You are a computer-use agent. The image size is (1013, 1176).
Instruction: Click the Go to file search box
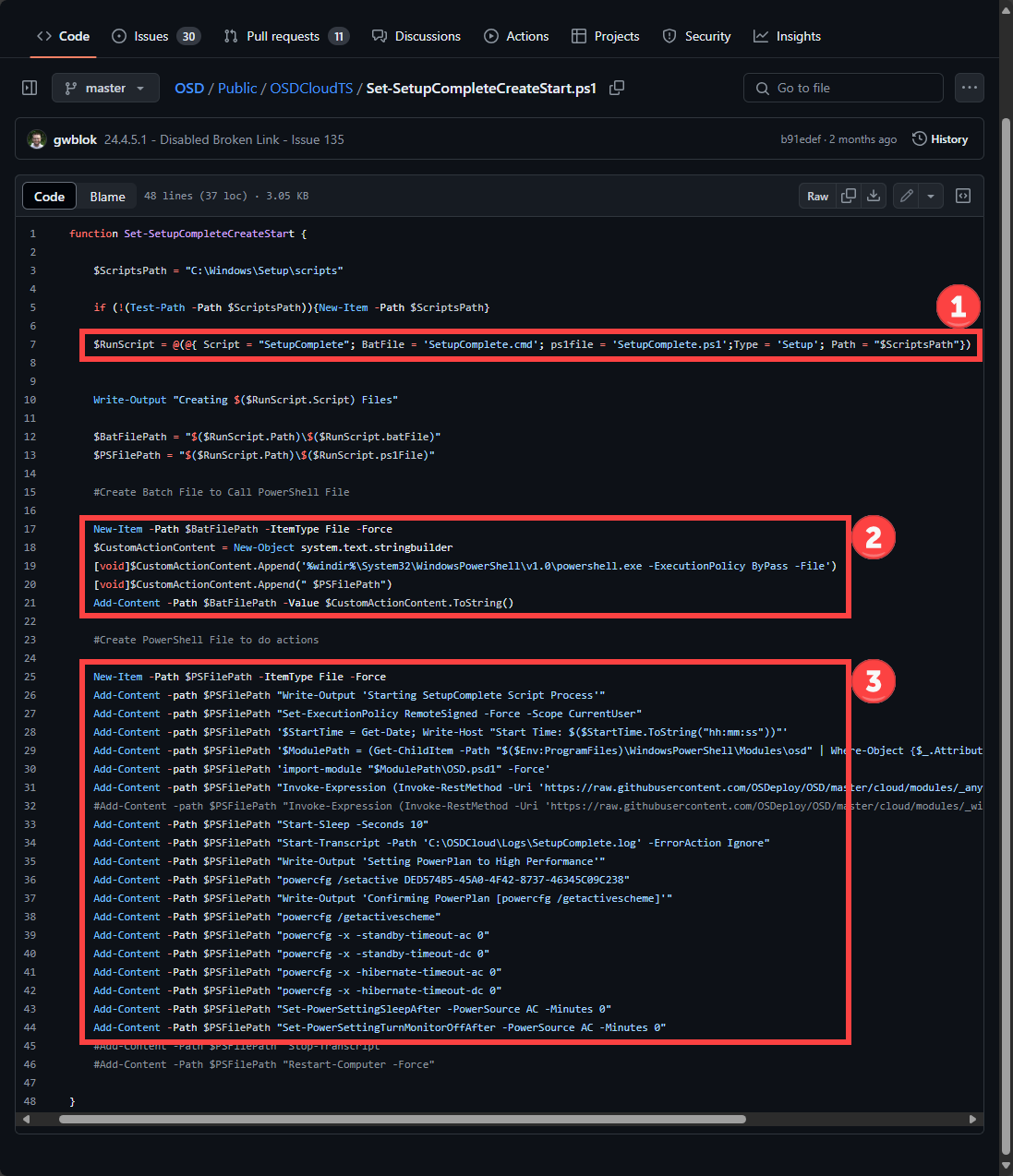(841, 87)
